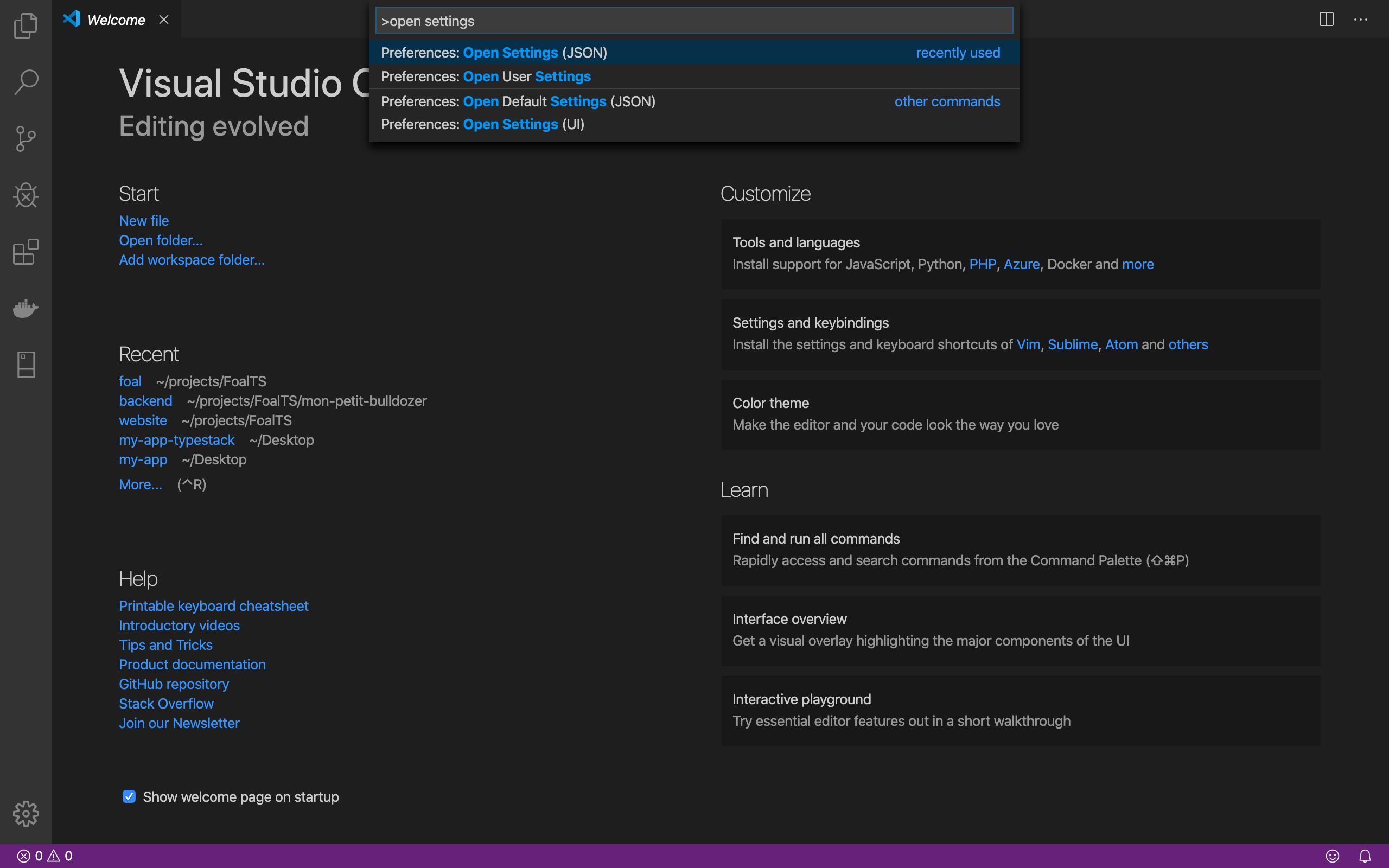Select the Search icon in the sidebar

tap(26, 81)
